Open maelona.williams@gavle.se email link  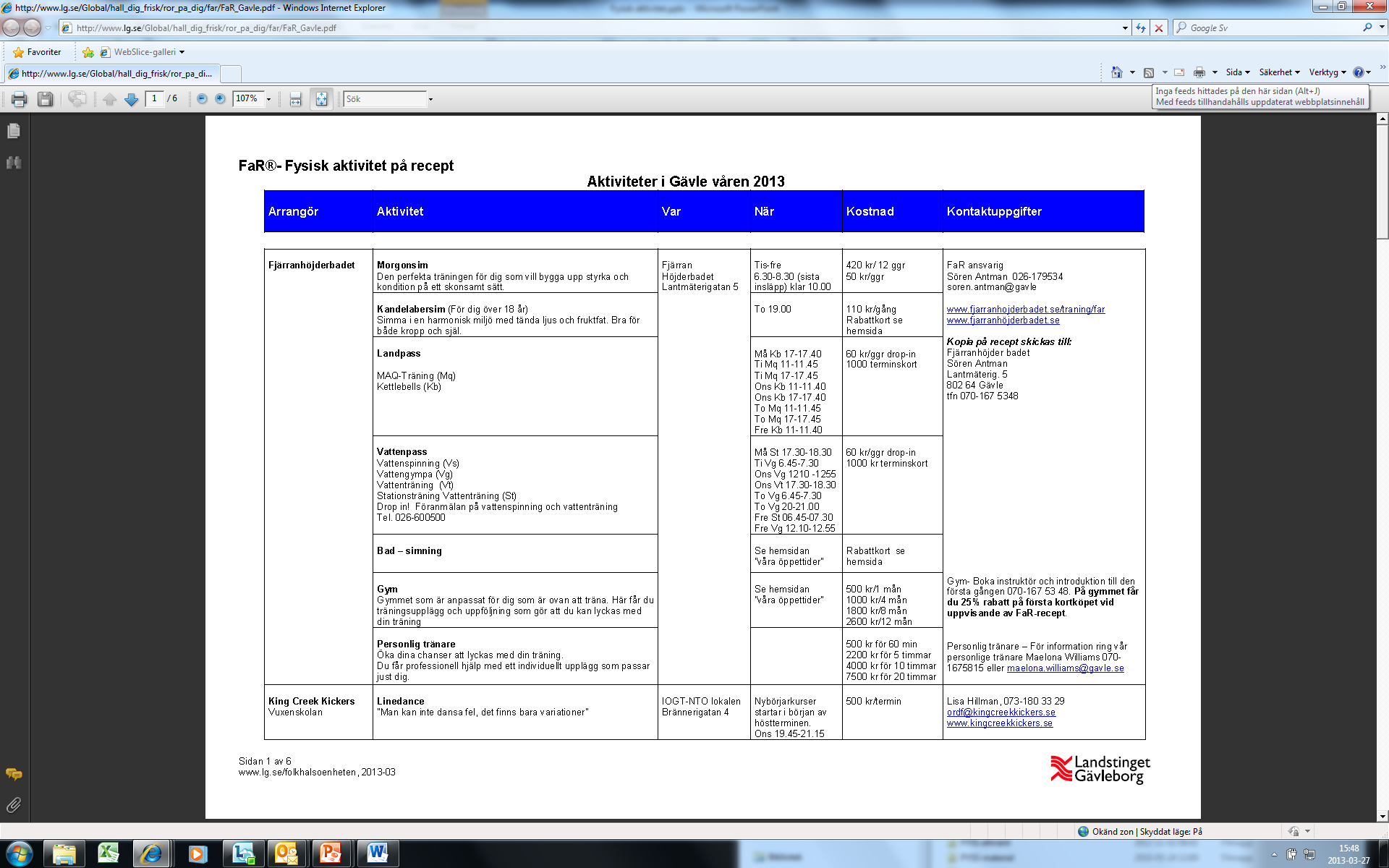tap(1065, 668)
